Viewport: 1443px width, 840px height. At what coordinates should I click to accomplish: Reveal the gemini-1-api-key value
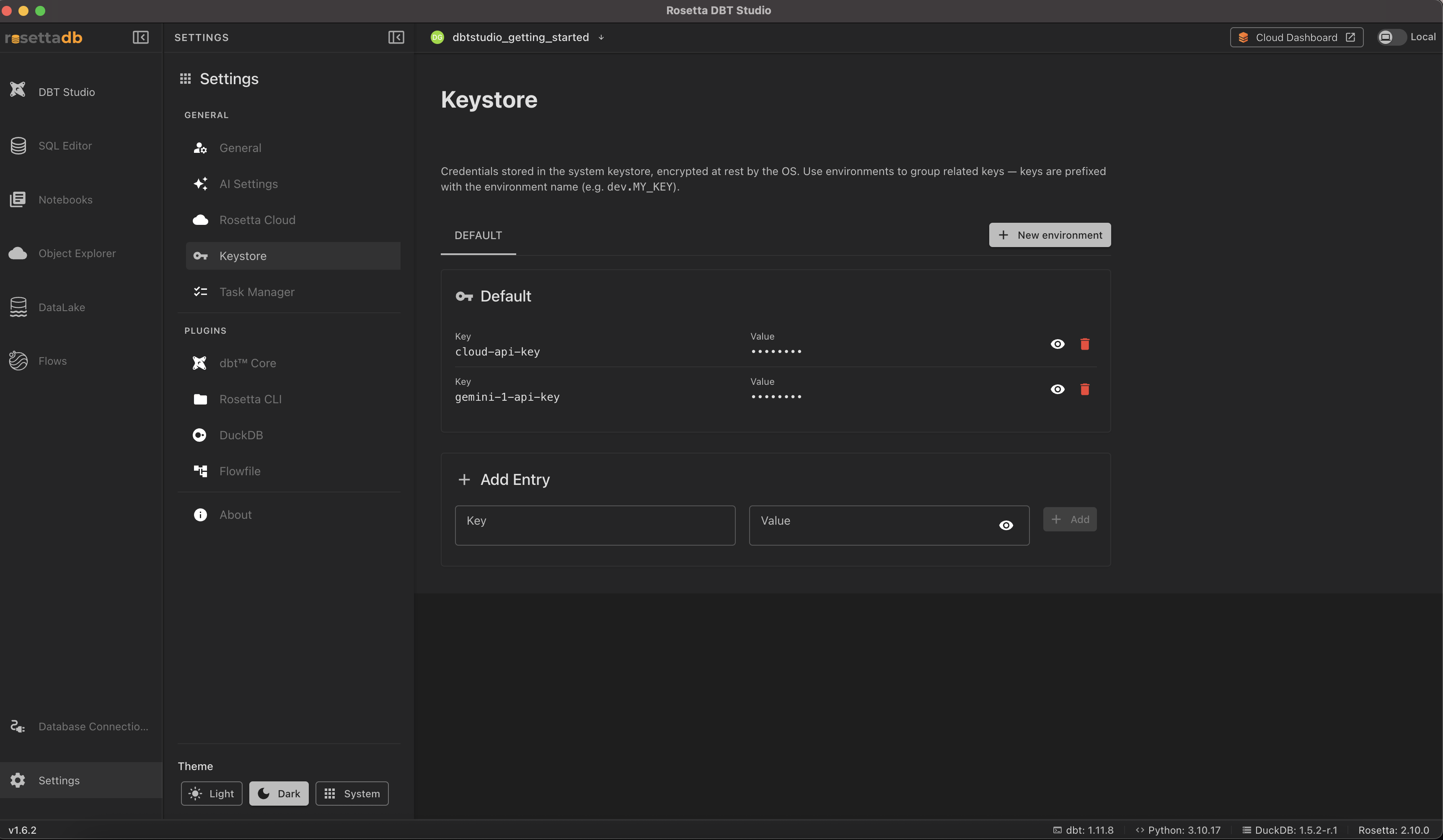coord(1057,389)
